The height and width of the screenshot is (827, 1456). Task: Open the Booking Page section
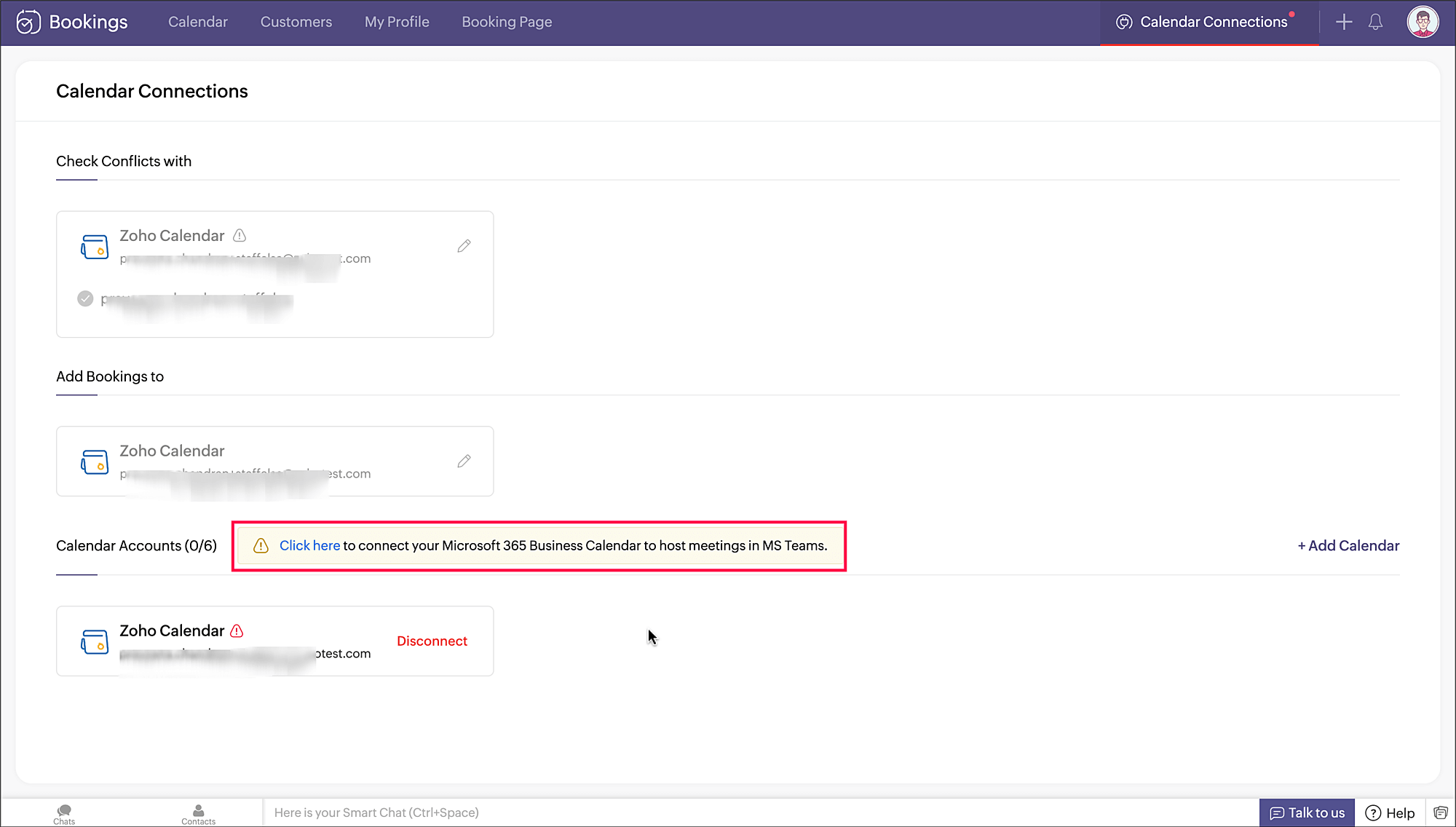click(507, 22)
